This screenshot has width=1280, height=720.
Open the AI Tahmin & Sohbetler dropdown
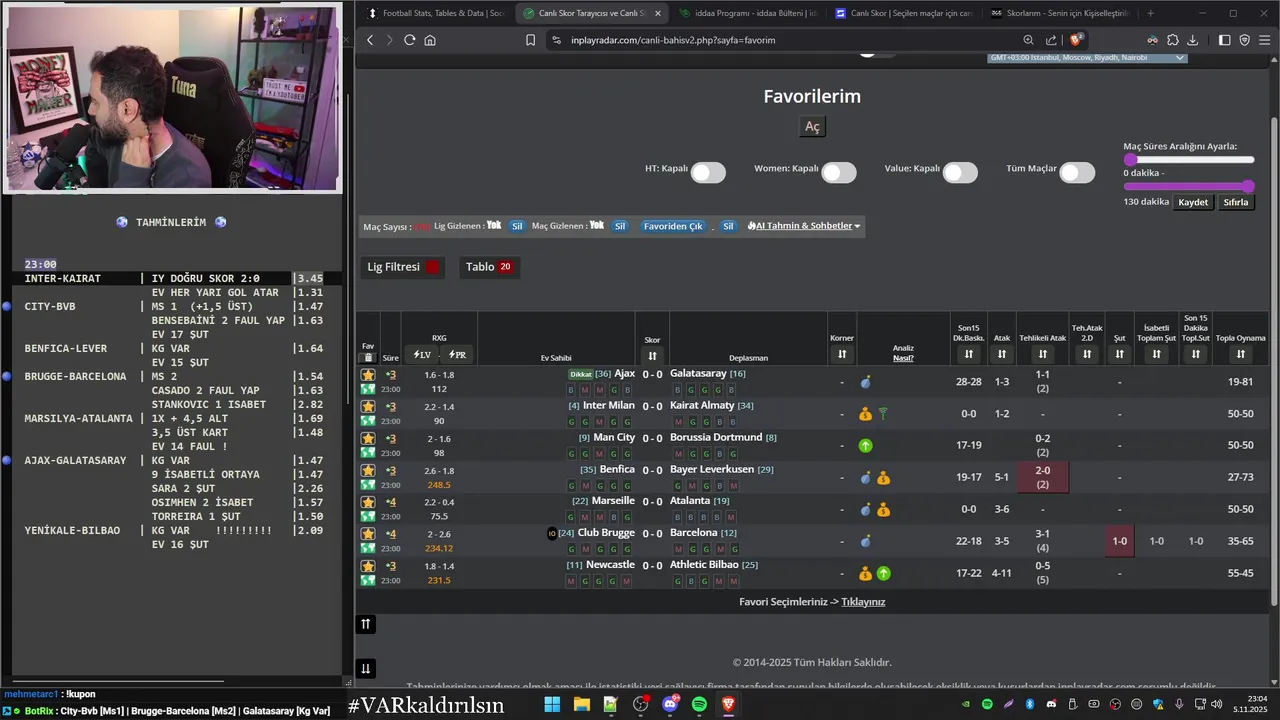coord(803,226)
